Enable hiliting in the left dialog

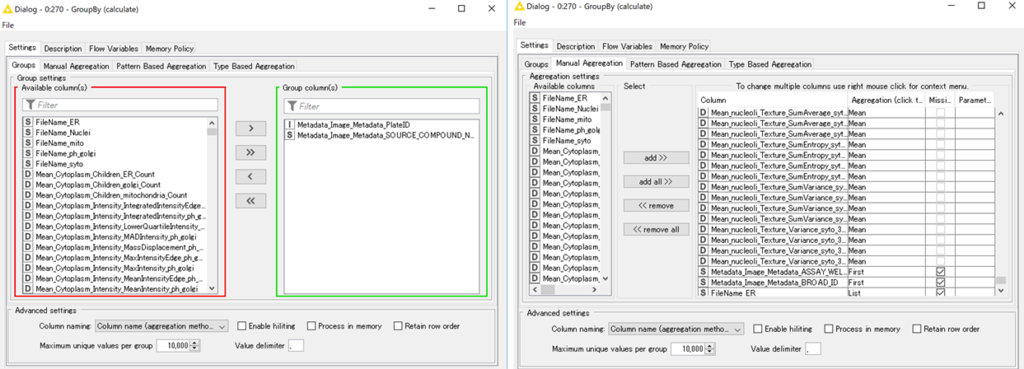click(242, 326)
